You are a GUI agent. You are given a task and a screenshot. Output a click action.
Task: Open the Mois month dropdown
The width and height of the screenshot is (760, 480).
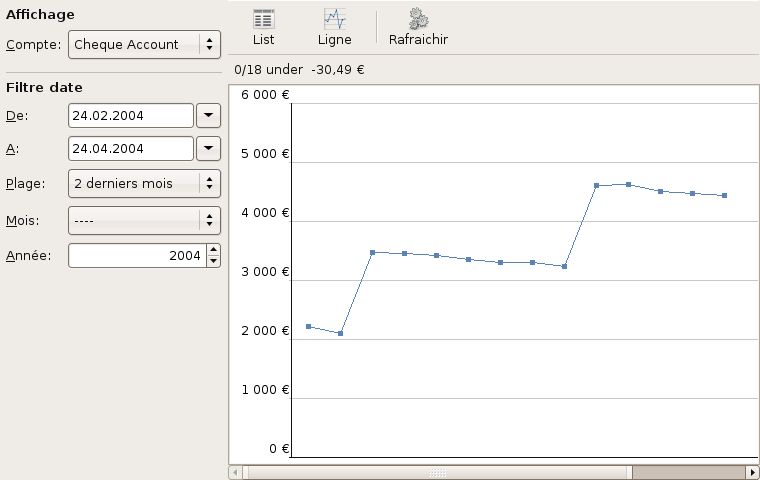click(x=144, y=220)
